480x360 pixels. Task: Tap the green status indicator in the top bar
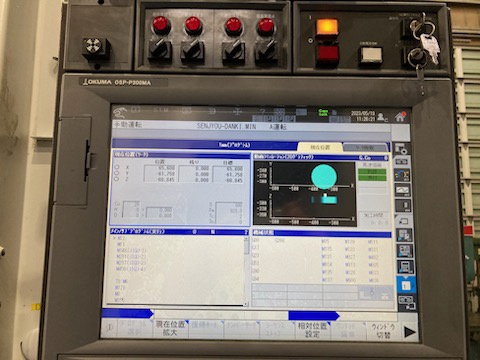(323, 112)
